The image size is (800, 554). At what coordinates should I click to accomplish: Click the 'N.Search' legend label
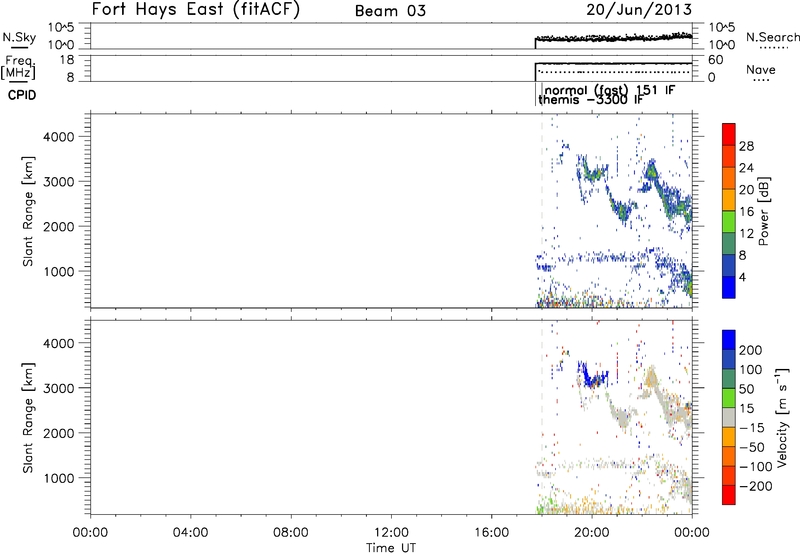coord(773,37)
